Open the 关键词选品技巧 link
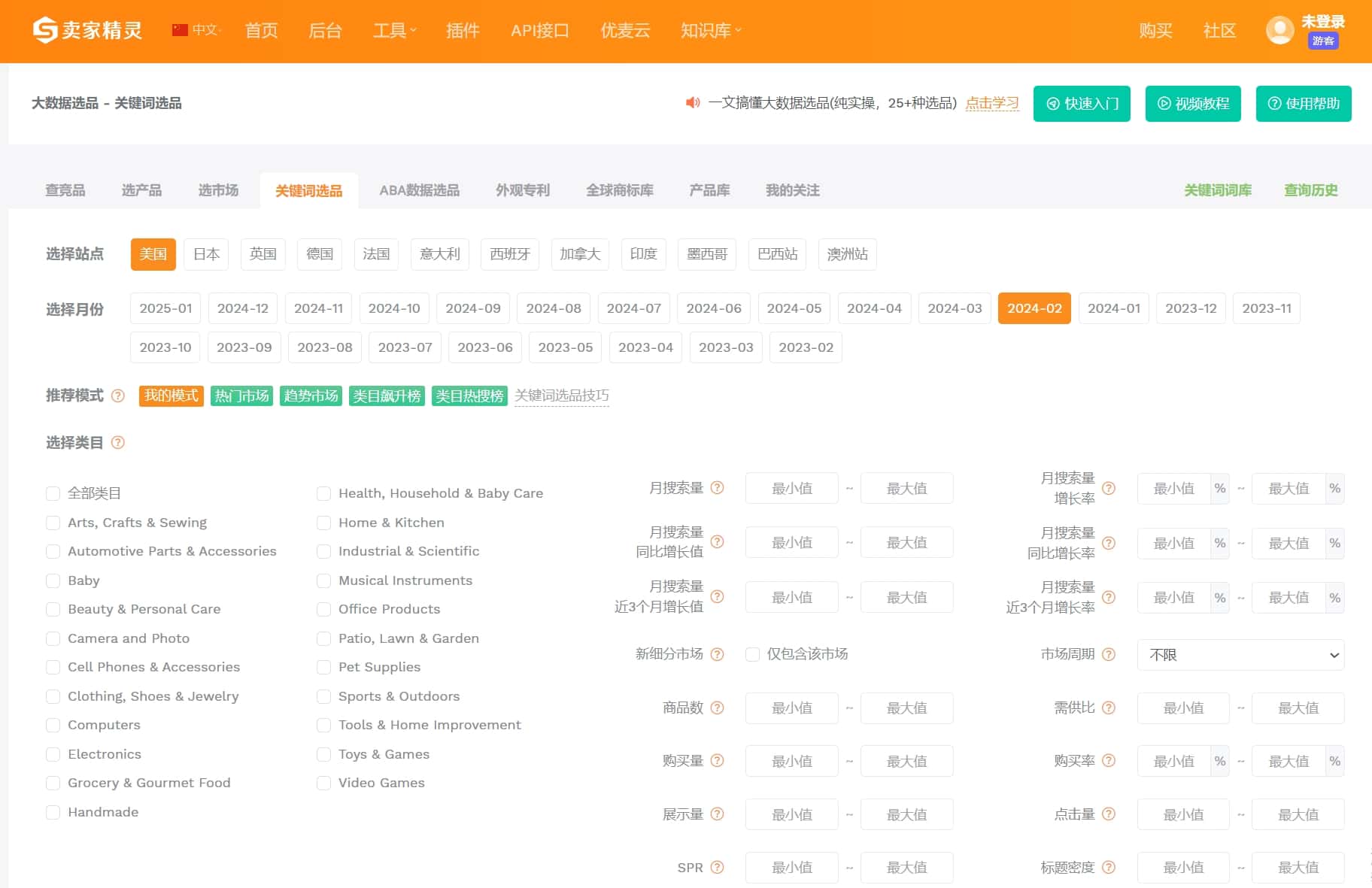This screenshot has height=888, width=1372. click(x=561, y=396)
